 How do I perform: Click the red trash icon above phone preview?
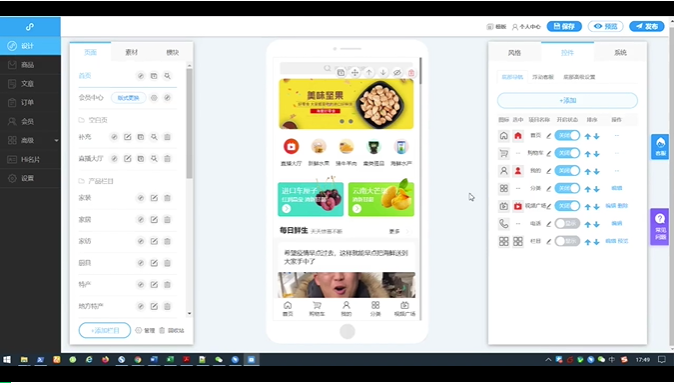click(411, 73)
